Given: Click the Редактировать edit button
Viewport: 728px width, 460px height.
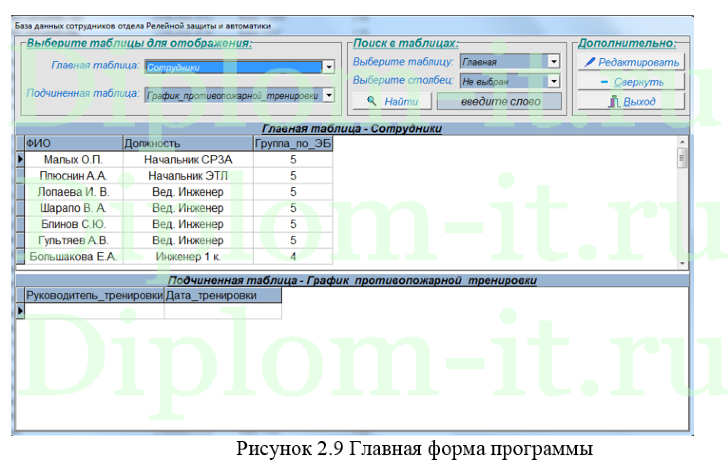Looking at the screenshot, I should pyautogui.click(x=632, y=62).
